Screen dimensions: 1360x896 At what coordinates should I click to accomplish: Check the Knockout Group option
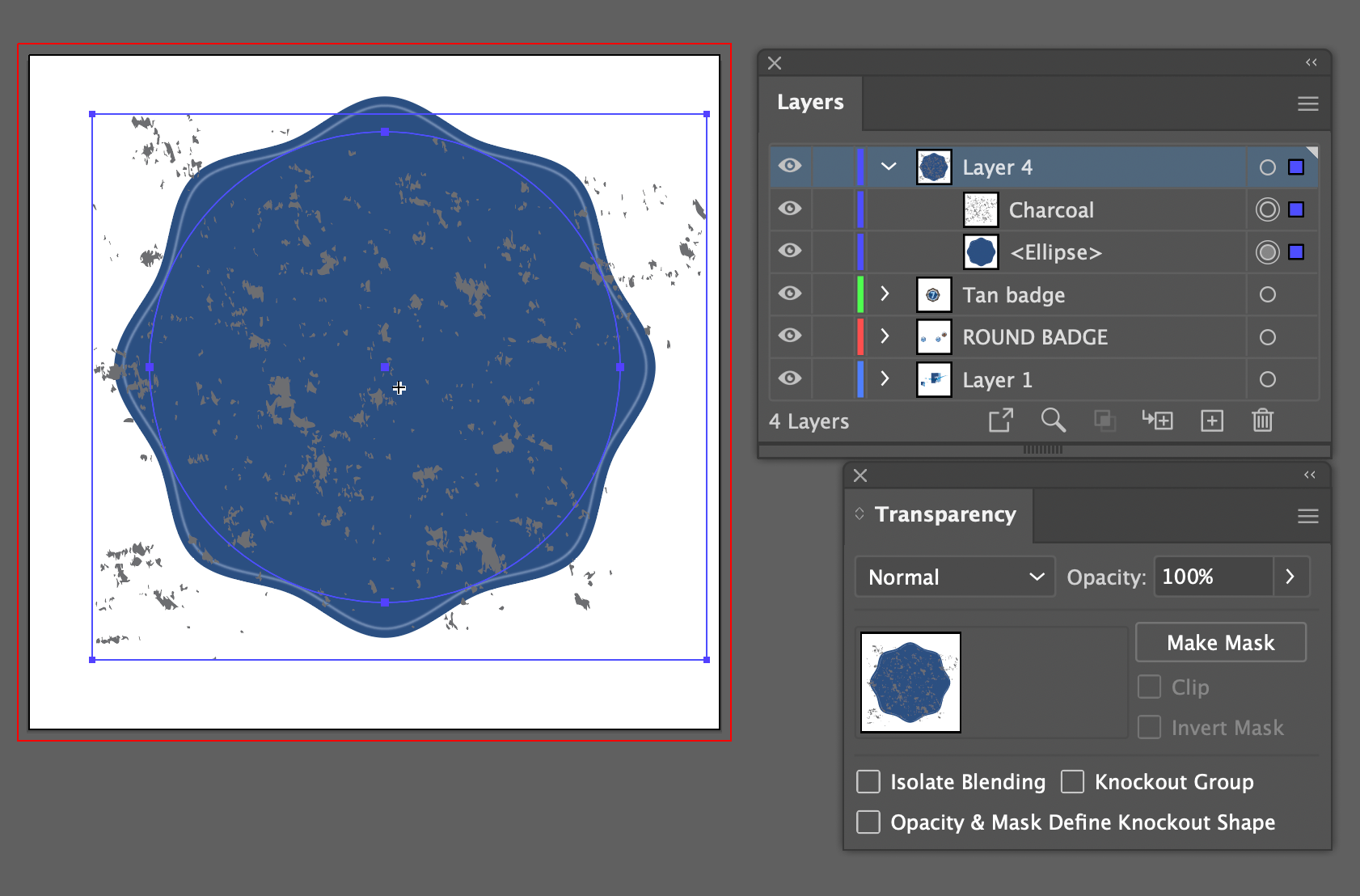[1073, 781]
